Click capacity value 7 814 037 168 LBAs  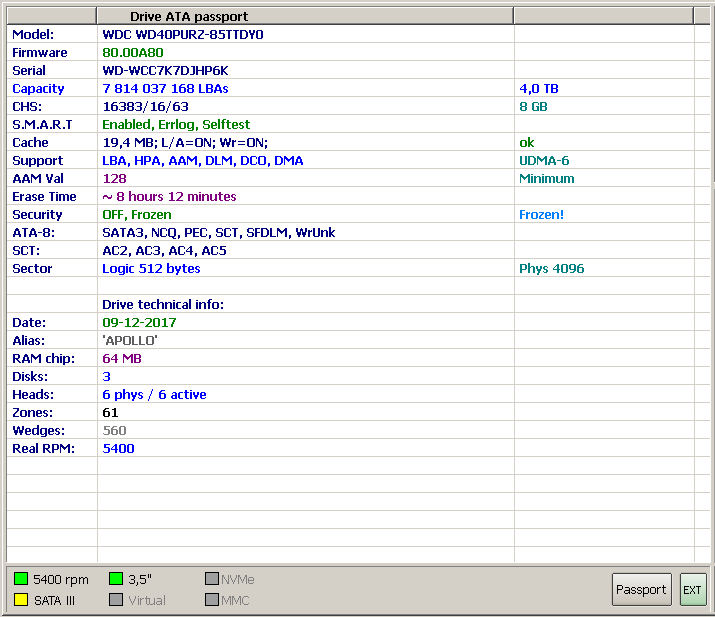[x=165, y=88]
